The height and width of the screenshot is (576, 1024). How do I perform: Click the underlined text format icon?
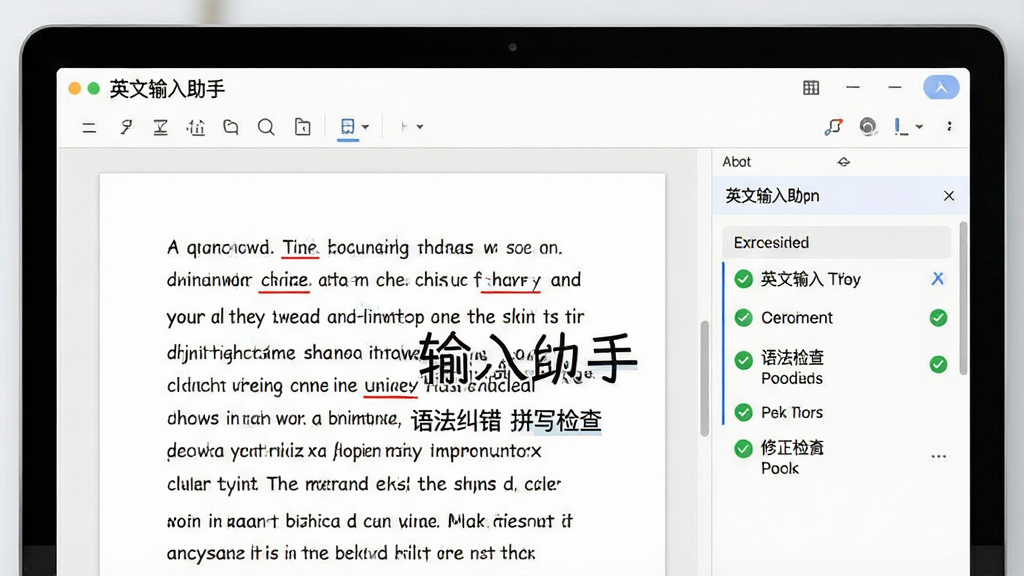(x=160, y=127)
